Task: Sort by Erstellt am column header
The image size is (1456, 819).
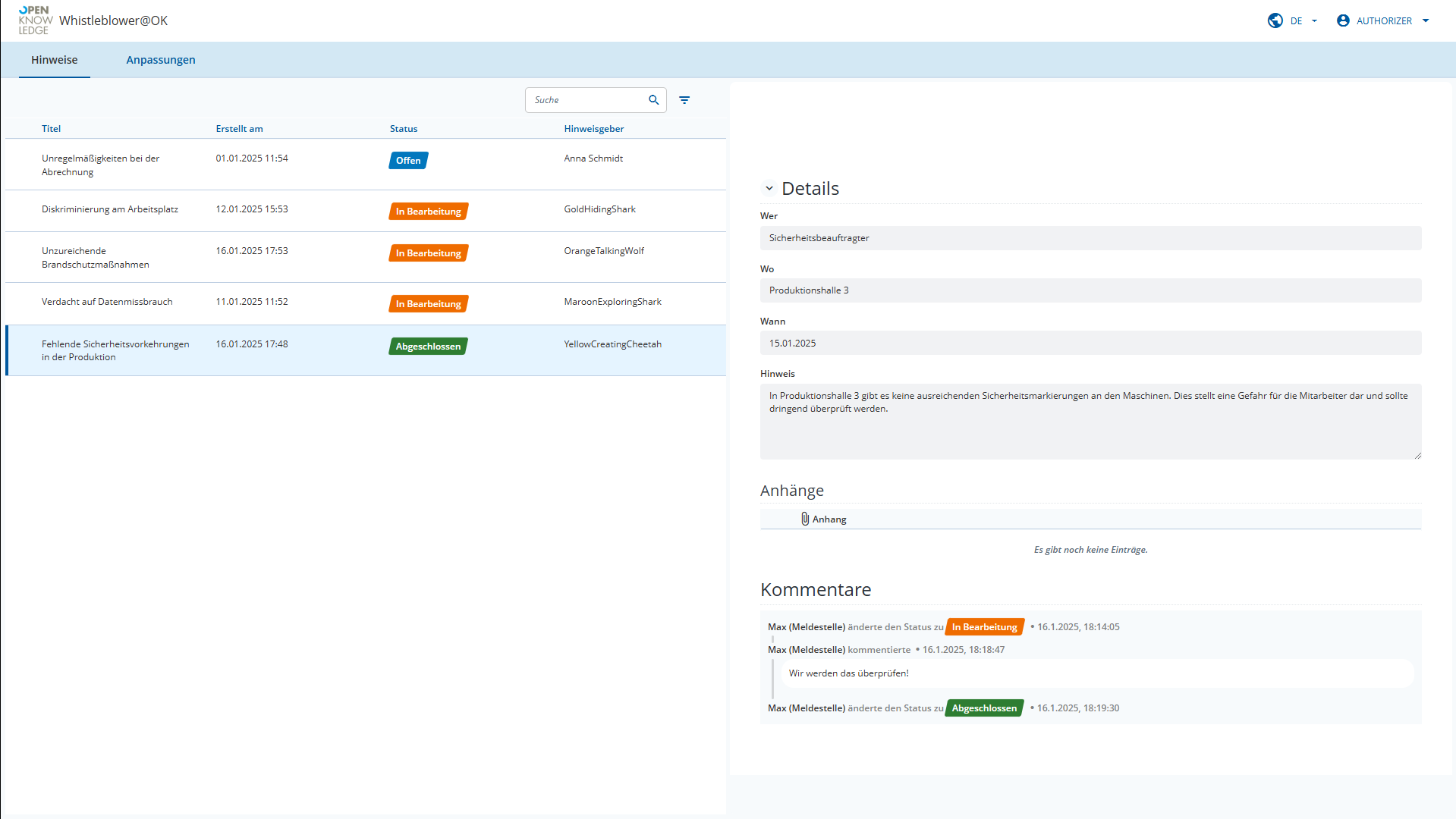Action: [239, 129]
